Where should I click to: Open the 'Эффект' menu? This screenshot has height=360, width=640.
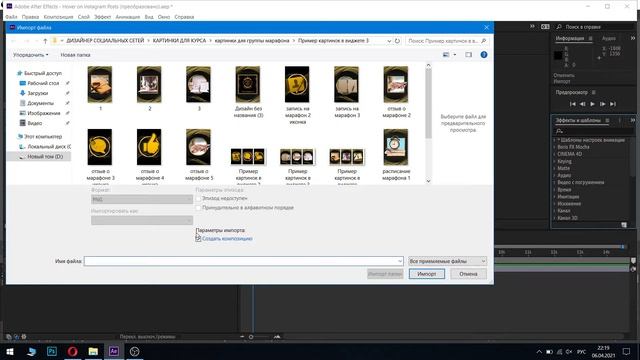point(102,17)
